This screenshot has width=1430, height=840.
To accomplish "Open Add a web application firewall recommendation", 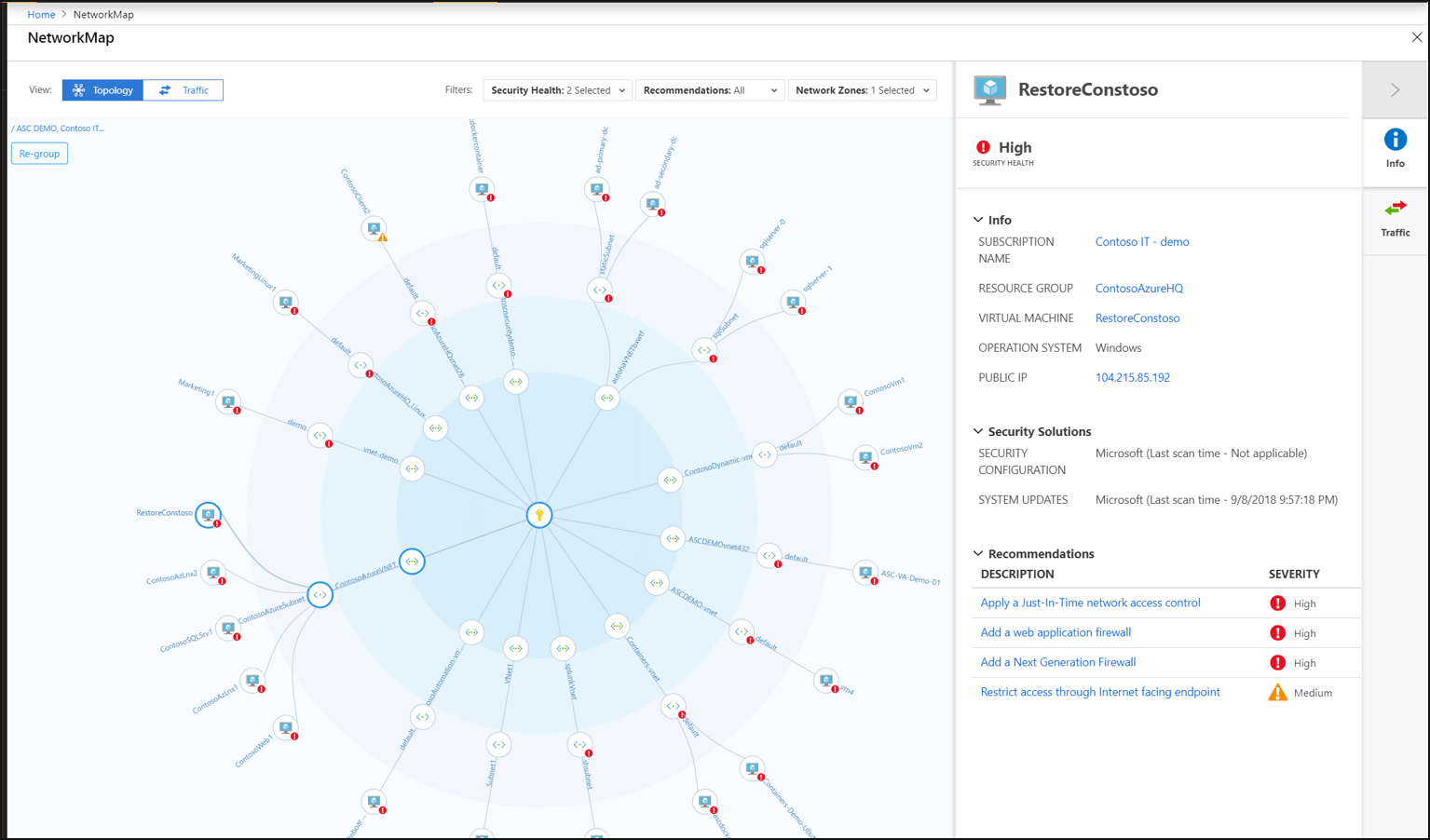I will [1055, 632].
